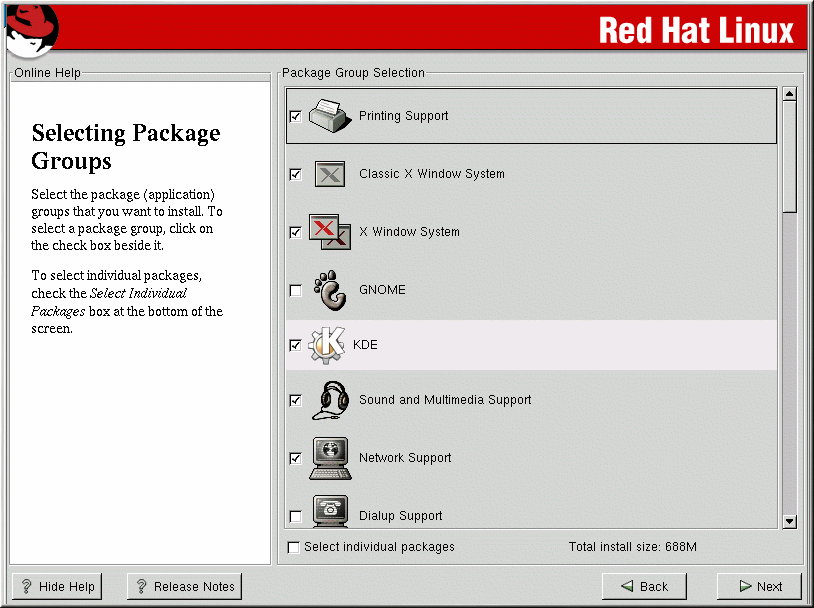
Task: Click the Sound and Multimedia headphones icon
Action: coord(329,400)
